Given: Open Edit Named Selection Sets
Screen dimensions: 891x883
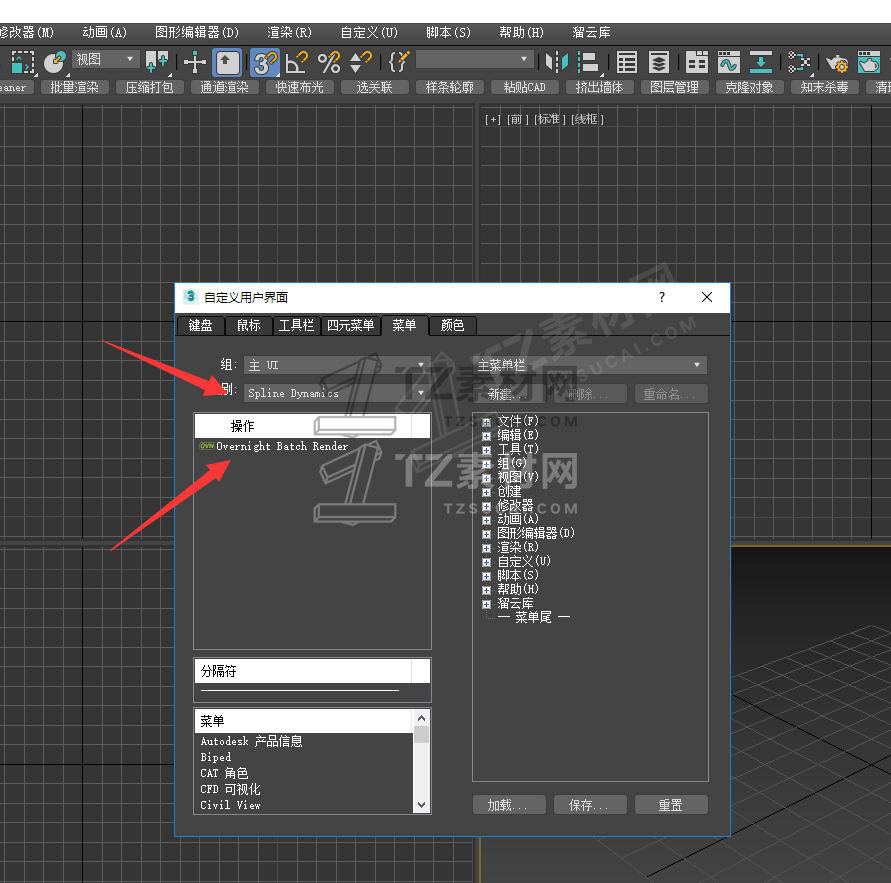Looking at the screenshot, I should [398, 62].
